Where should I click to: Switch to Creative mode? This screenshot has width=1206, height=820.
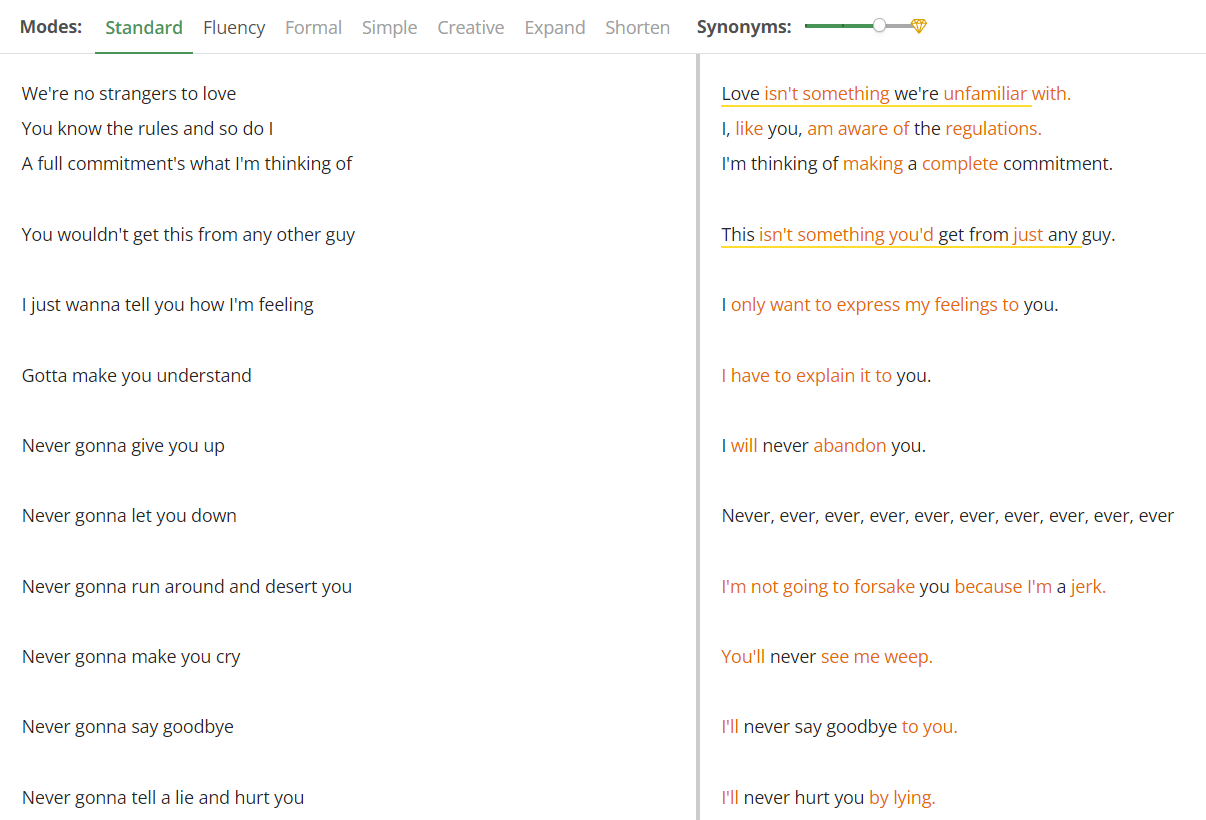click(470, 27)
